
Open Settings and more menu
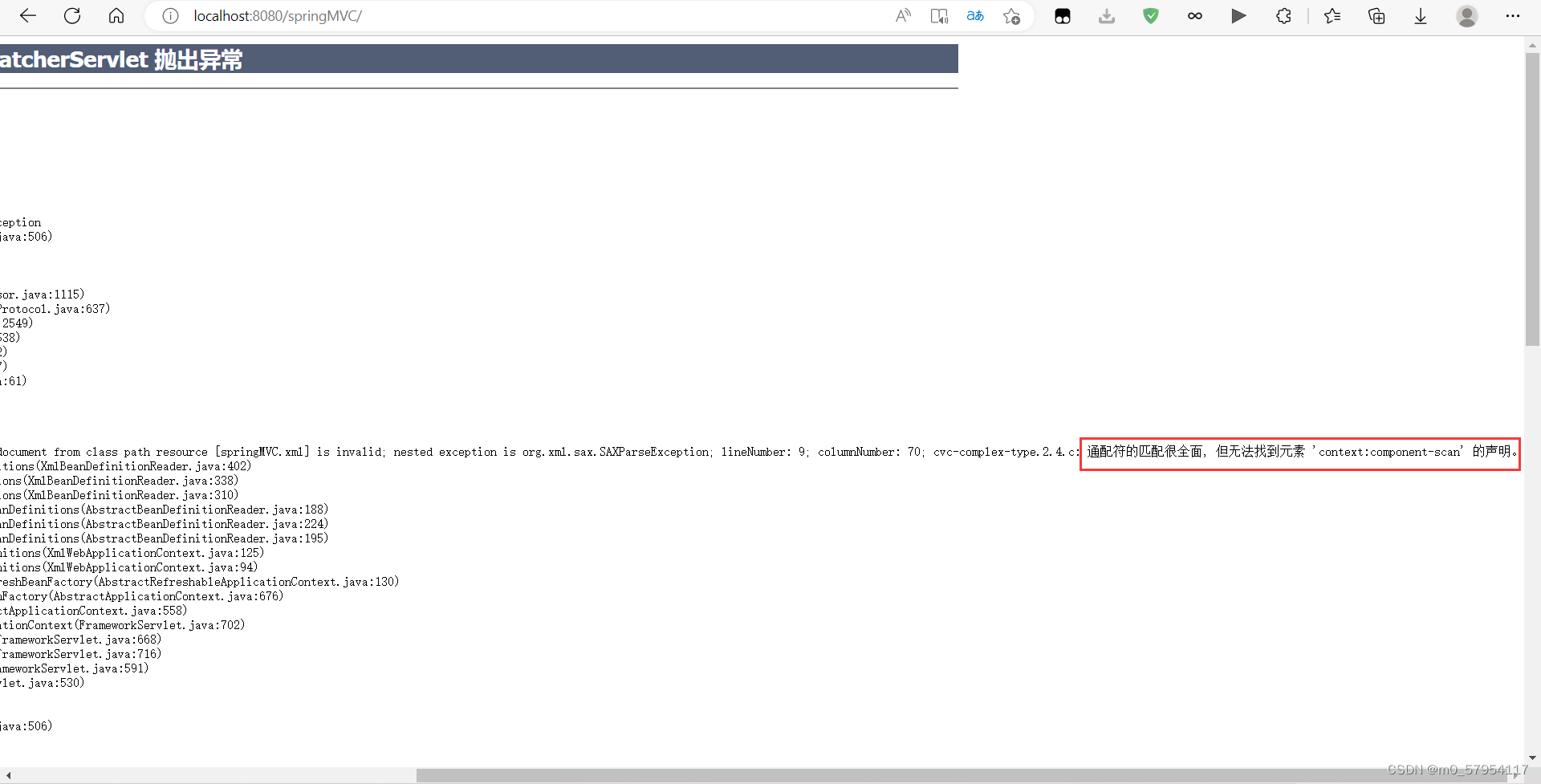(x=1513, y=16)
